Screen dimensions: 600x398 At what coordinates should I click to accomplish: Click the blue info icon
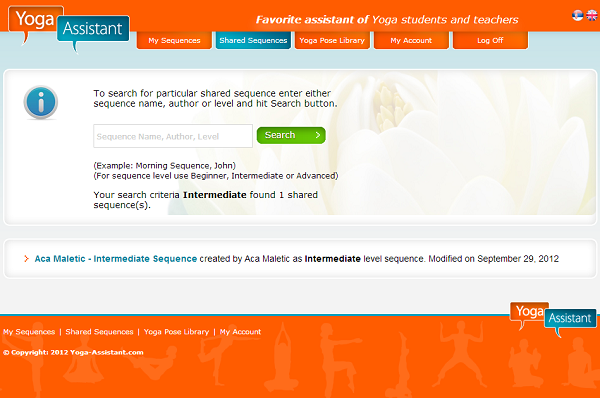41,102
